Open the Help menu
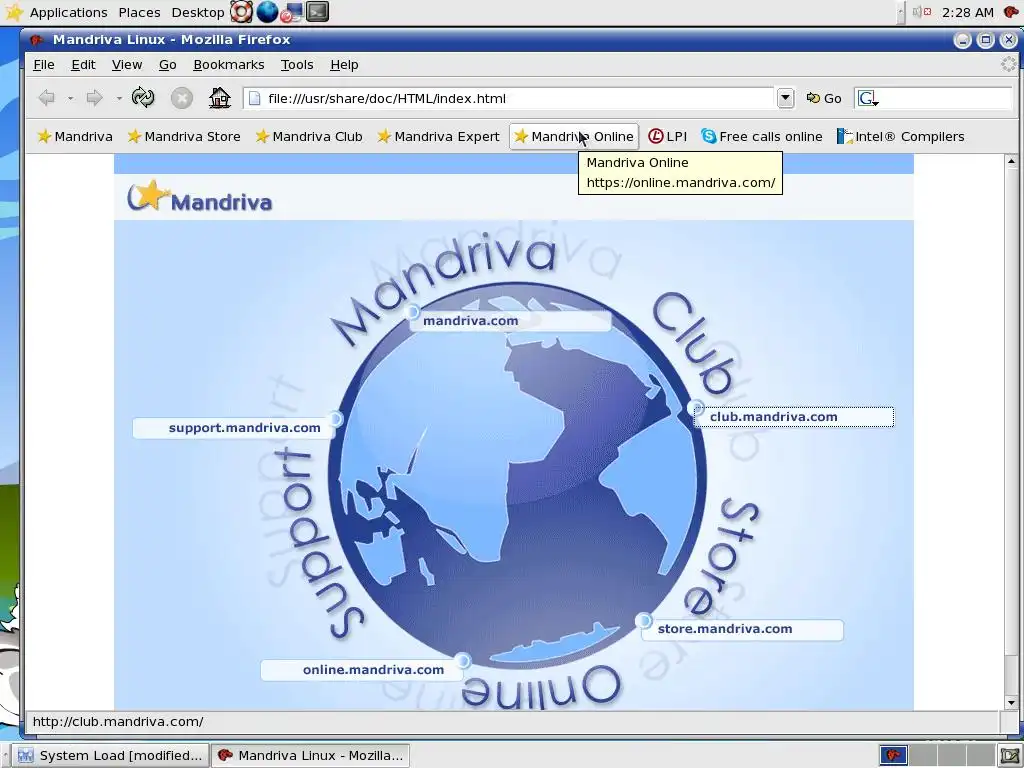The height and width of the screenshot is (768, 1024). click(344, 65)
